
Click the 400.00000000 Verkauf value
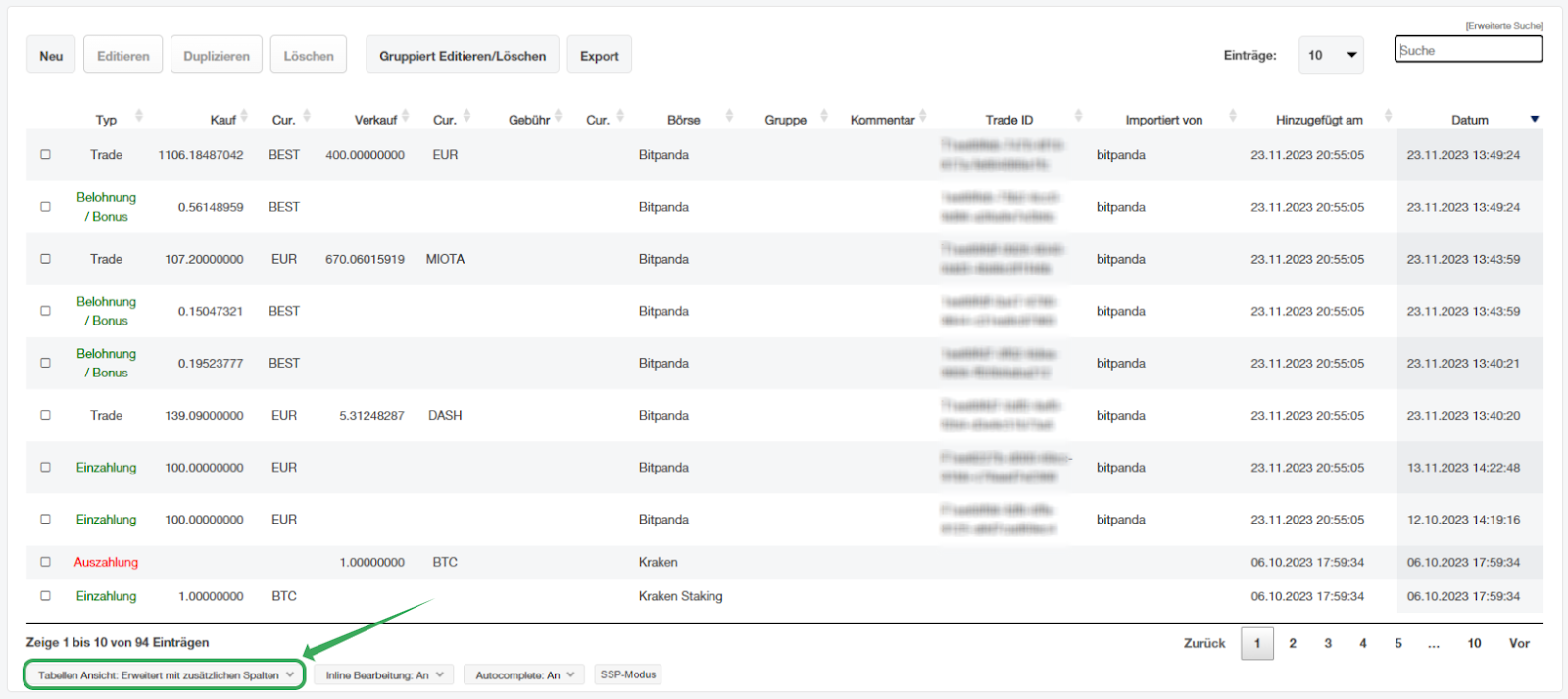(x=365, y=154)
